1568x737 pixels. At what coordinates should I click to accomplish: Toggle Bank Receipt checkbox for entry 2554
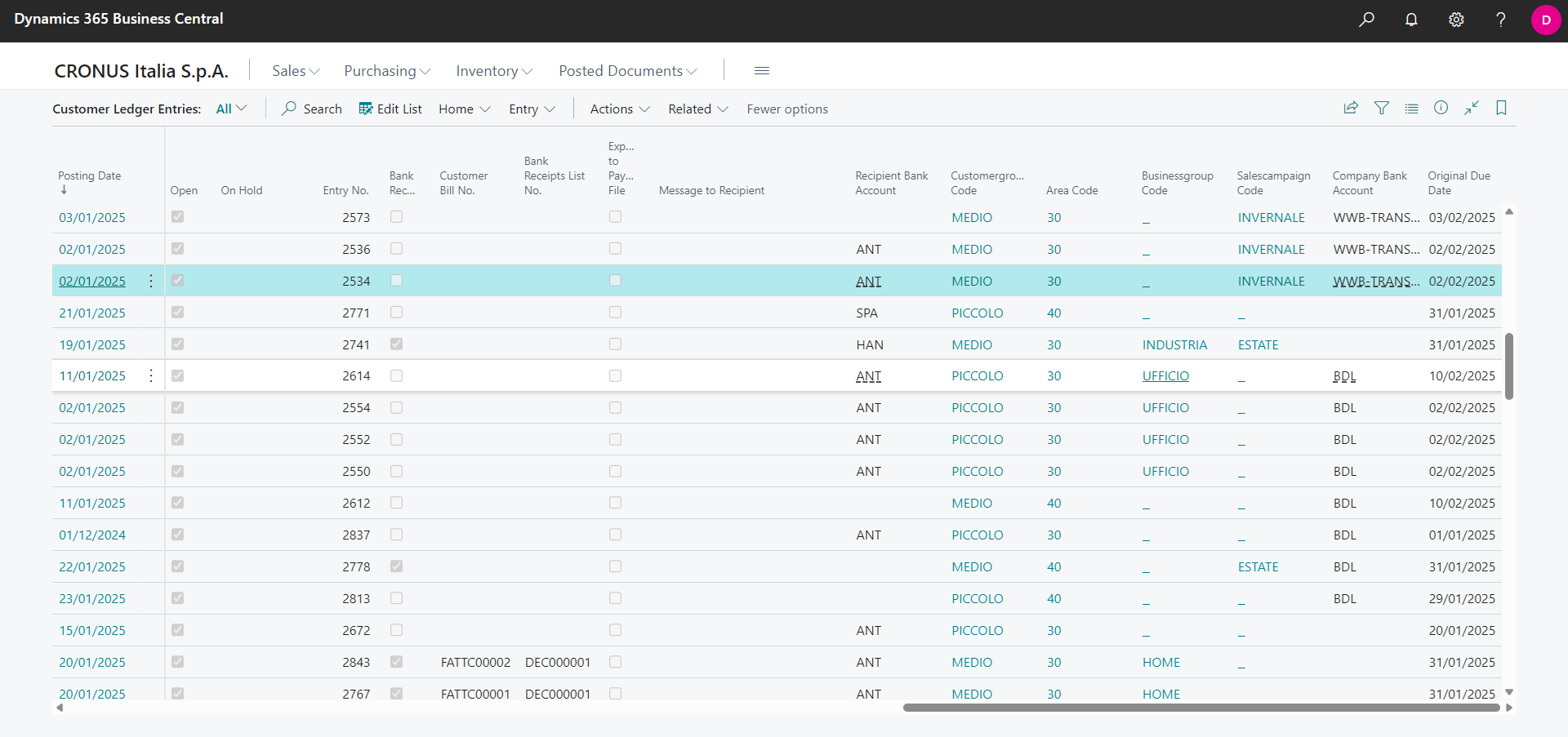coord(396,407)
